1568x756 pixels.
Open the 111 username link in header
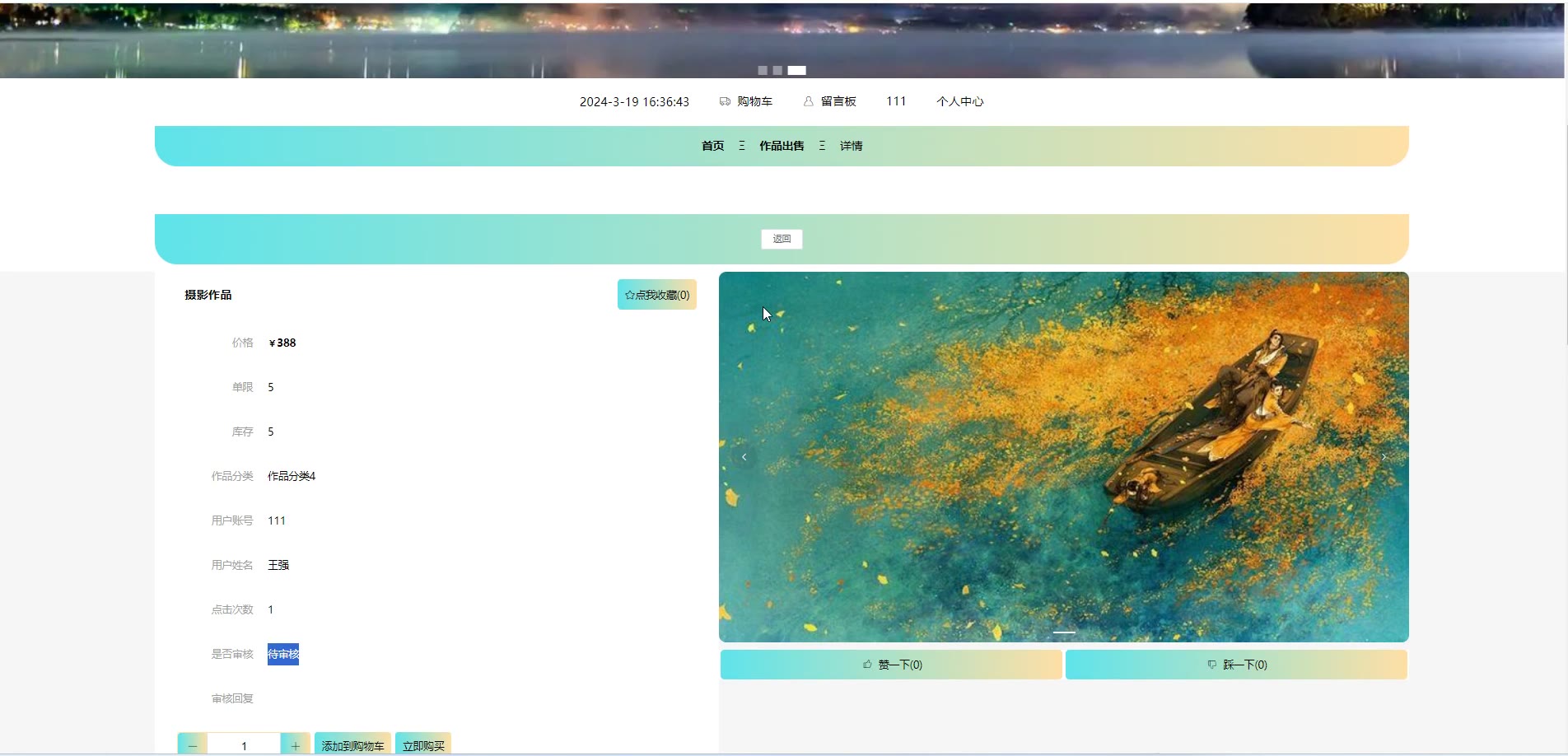[x=896, y=101]
